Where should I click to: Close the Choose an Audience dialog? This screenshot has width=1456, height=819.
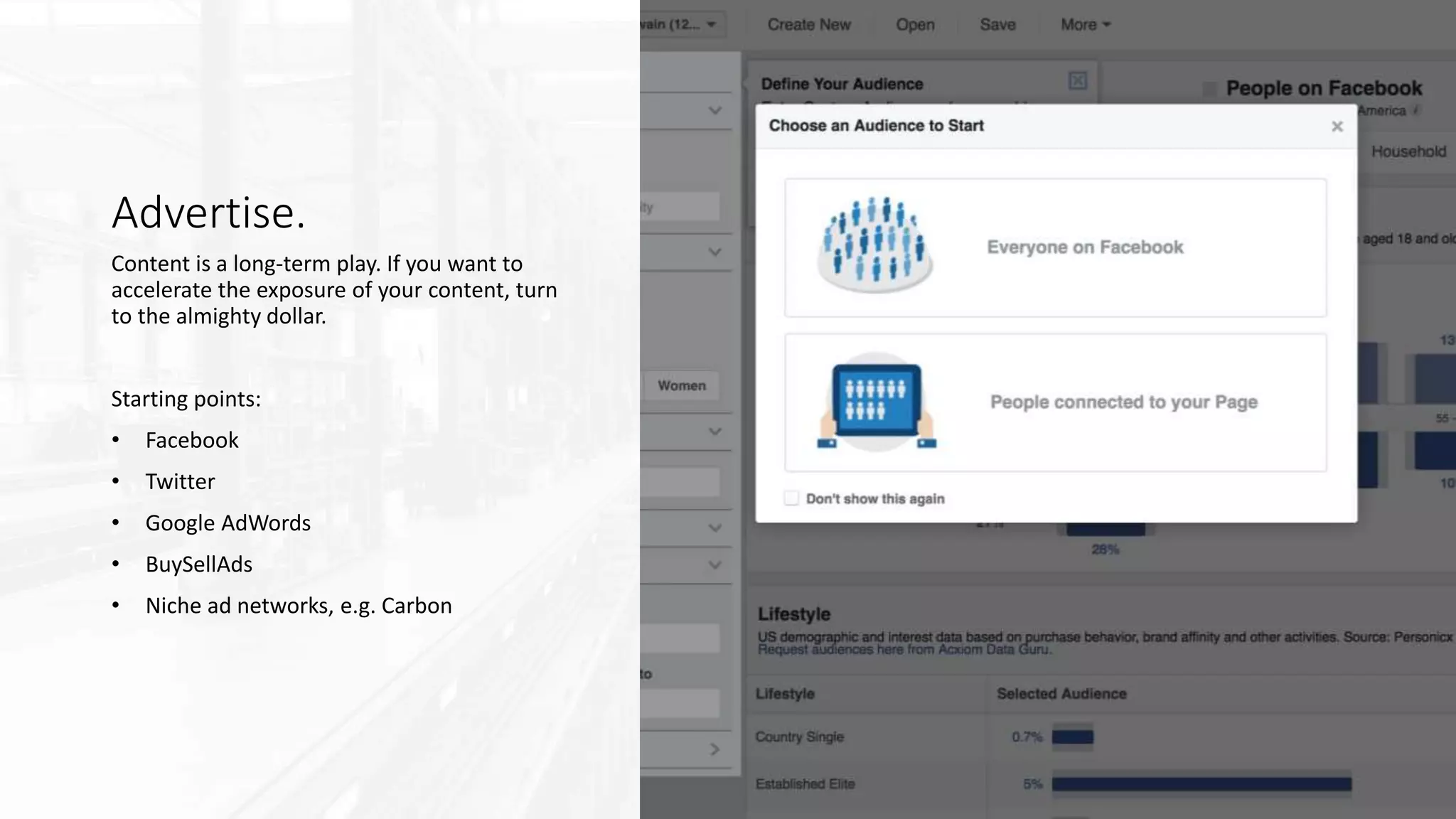click(1337, 127)
